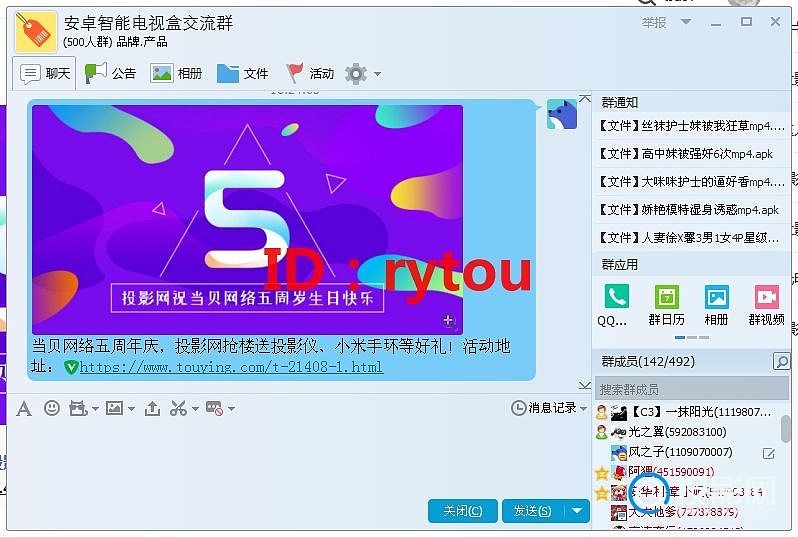Image resolution: width=798 pixels, height=537 pixels.
Task: Click the group avatar tag icon
Action: (x=35, y=33)
